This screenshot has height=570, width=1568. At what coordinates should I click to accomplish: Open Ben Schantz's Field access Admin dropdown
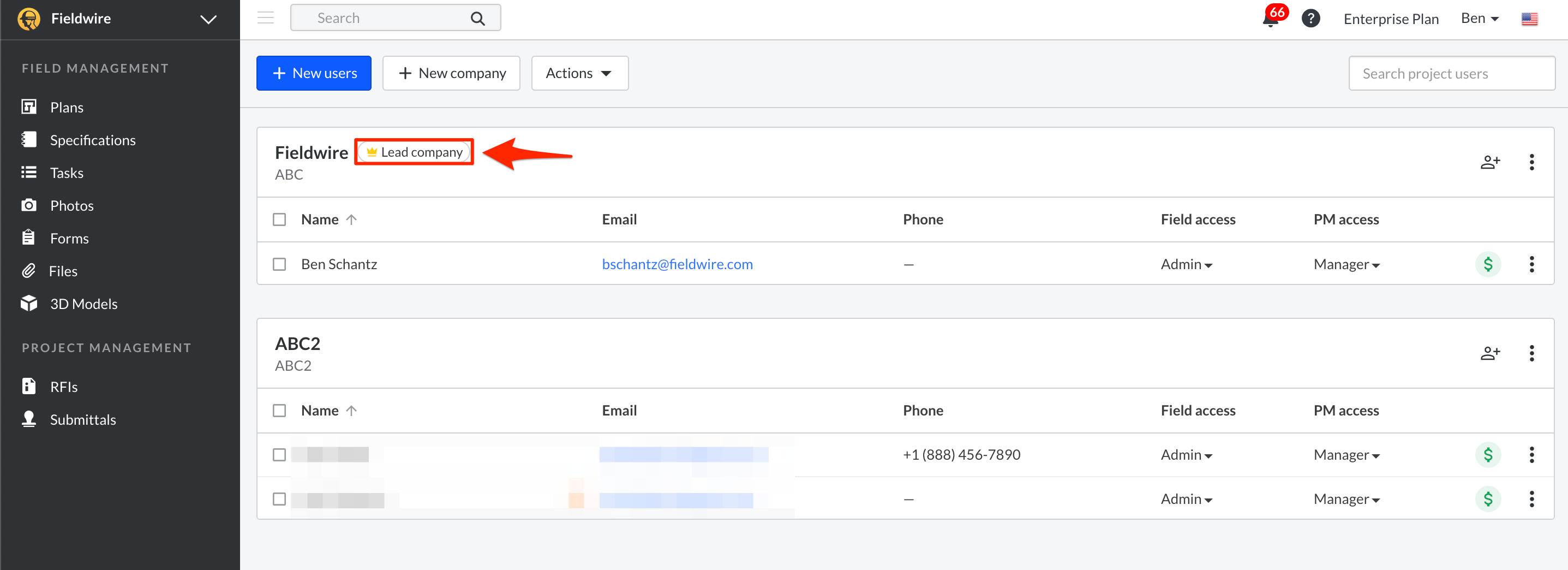(1186, 264)
